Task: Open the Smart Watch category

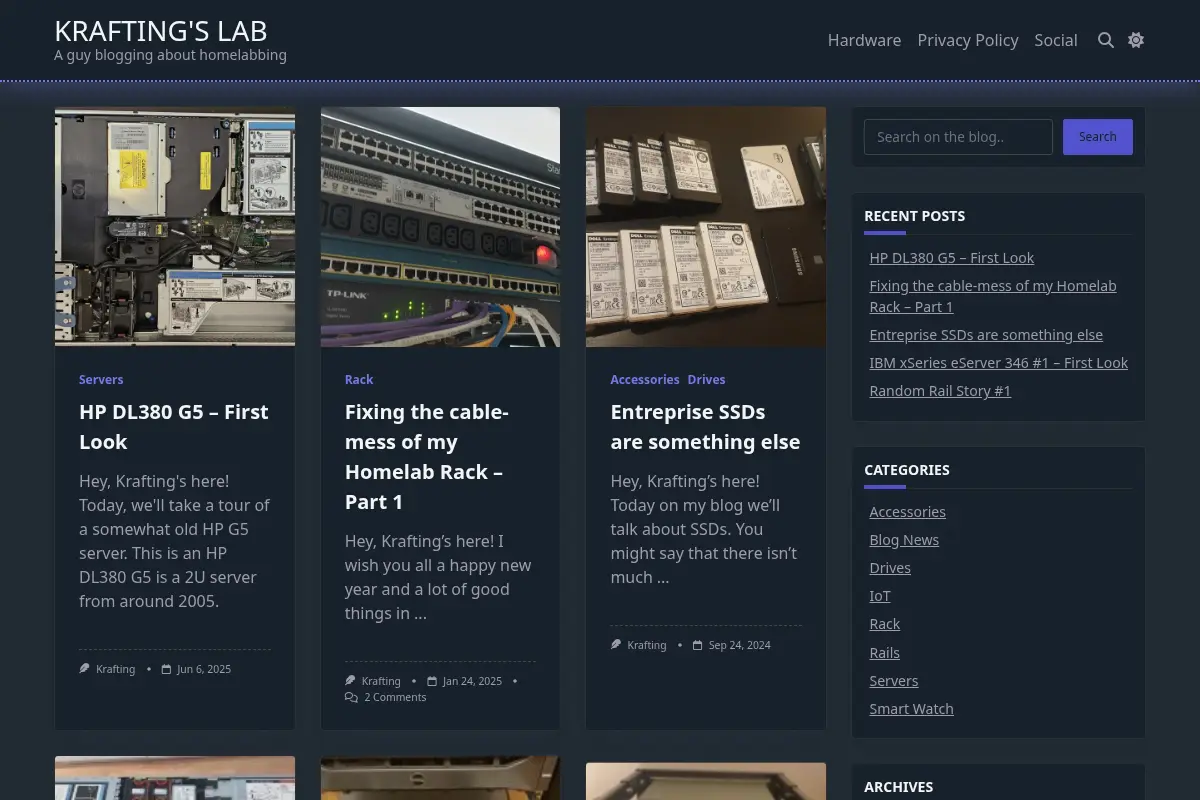Action: pyautogui.click(x=911, y=709)
